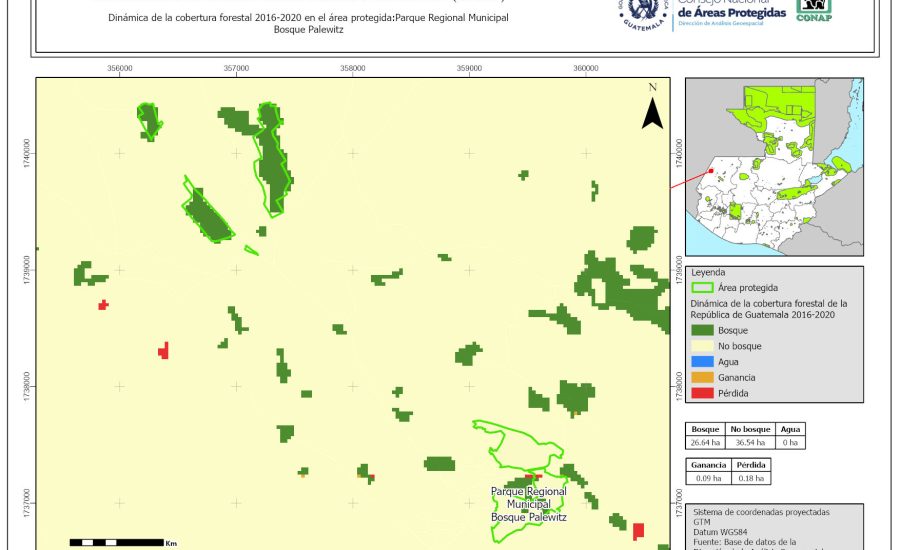Click the 0.09 ha Ganancia table cell

tap(707, 479)
